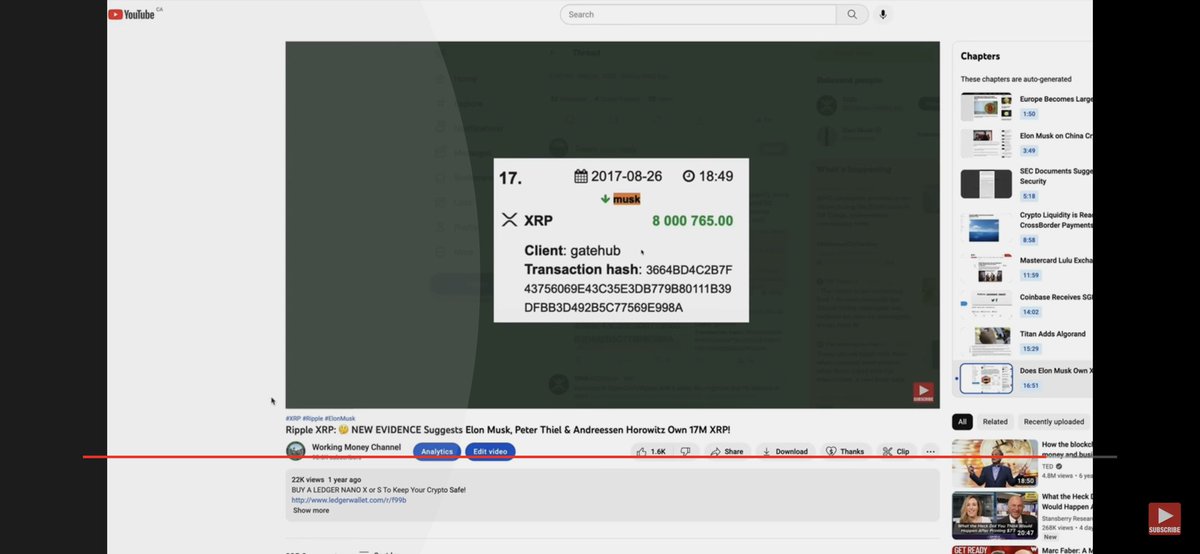Open Titan Adds Algorand chapter thumbnail
The width and height of the screenshot is (1200, 554).
click(986, 342)
